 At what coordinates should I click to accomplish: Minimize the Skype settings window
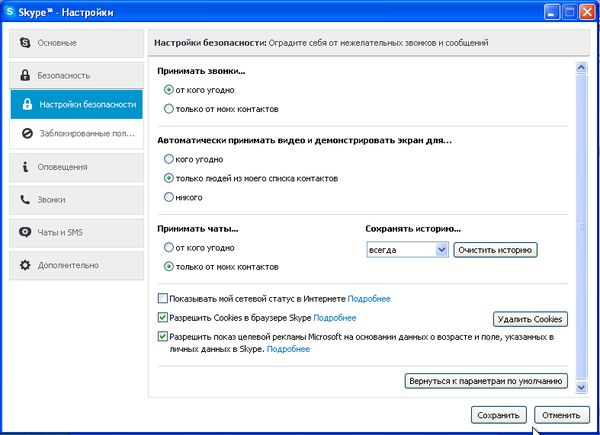click(x=551, y=12)
